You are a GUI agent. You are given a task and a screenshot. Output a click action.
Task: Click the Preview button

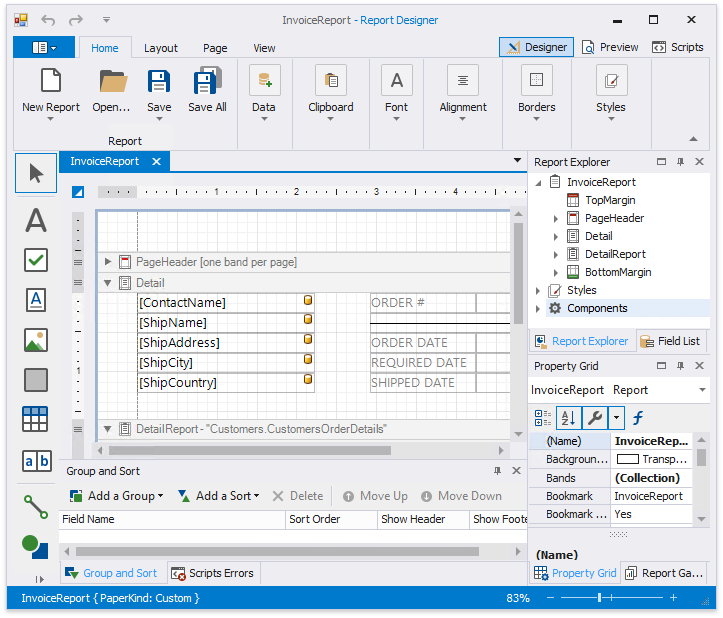pyautogui.click(x=610, y=47)
